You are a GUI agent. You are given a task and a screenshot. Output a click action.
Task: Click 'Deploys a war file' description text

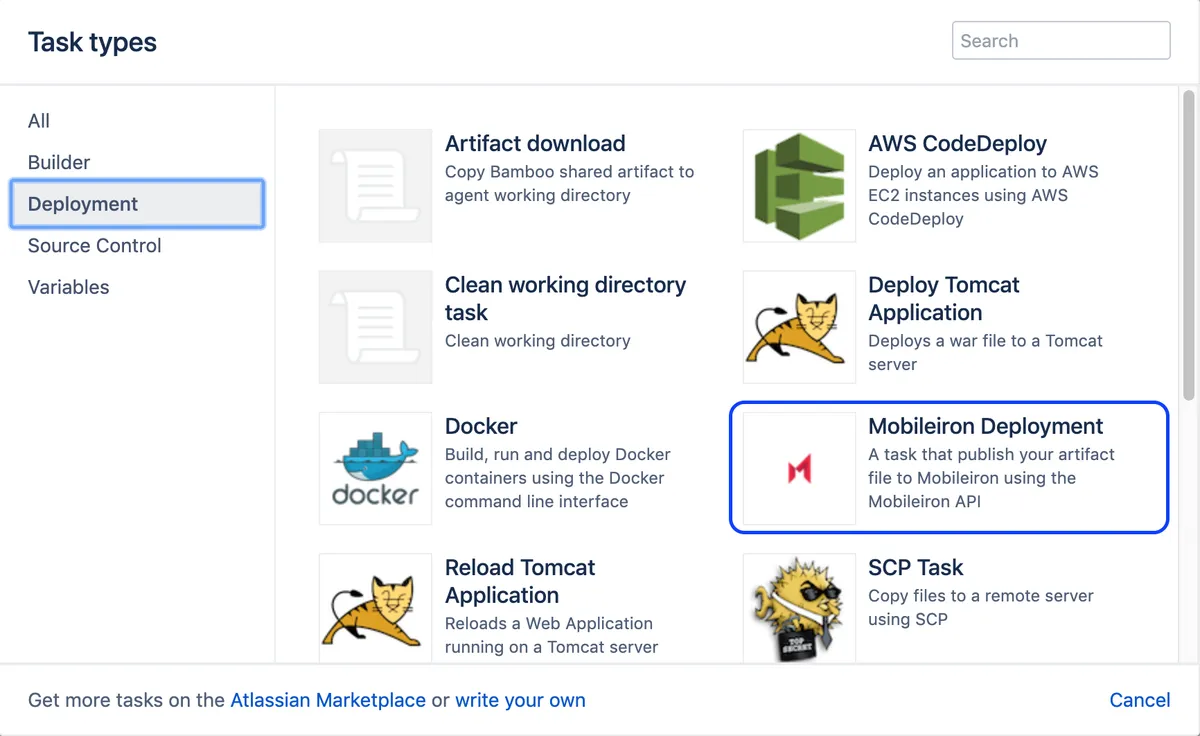pyautogui.click(x=985, y=352)
